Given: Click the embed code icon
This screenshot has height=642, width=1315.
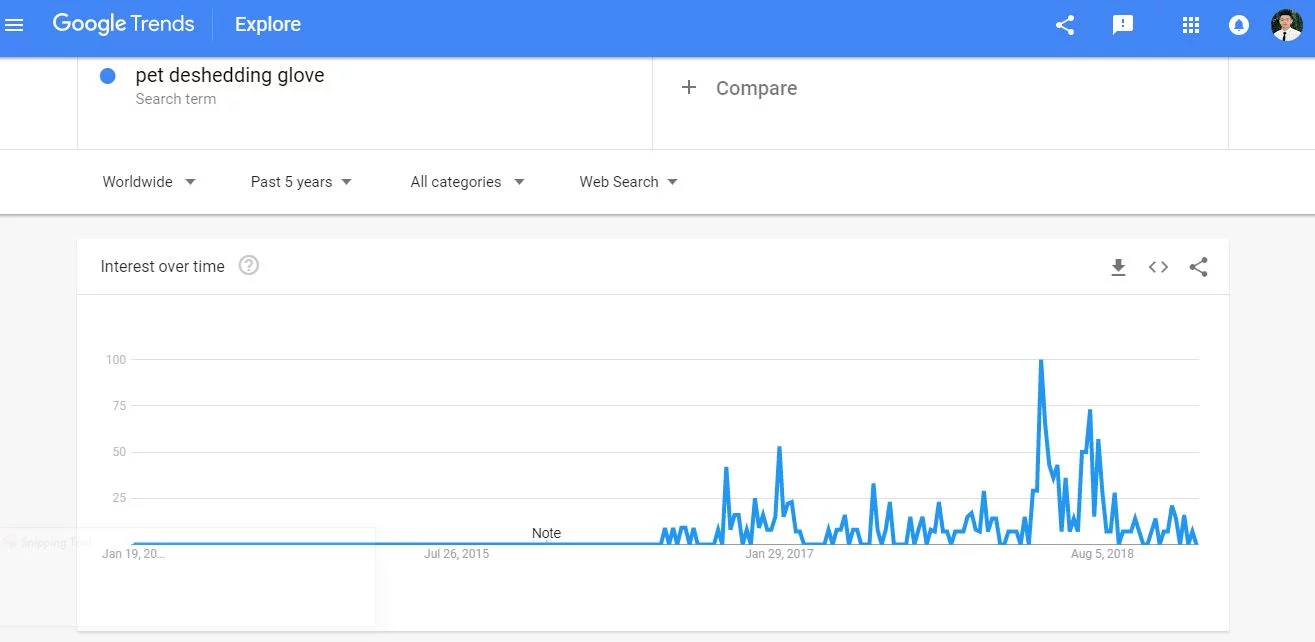Looking at the screenshot, I should [x=1158, y=267].
